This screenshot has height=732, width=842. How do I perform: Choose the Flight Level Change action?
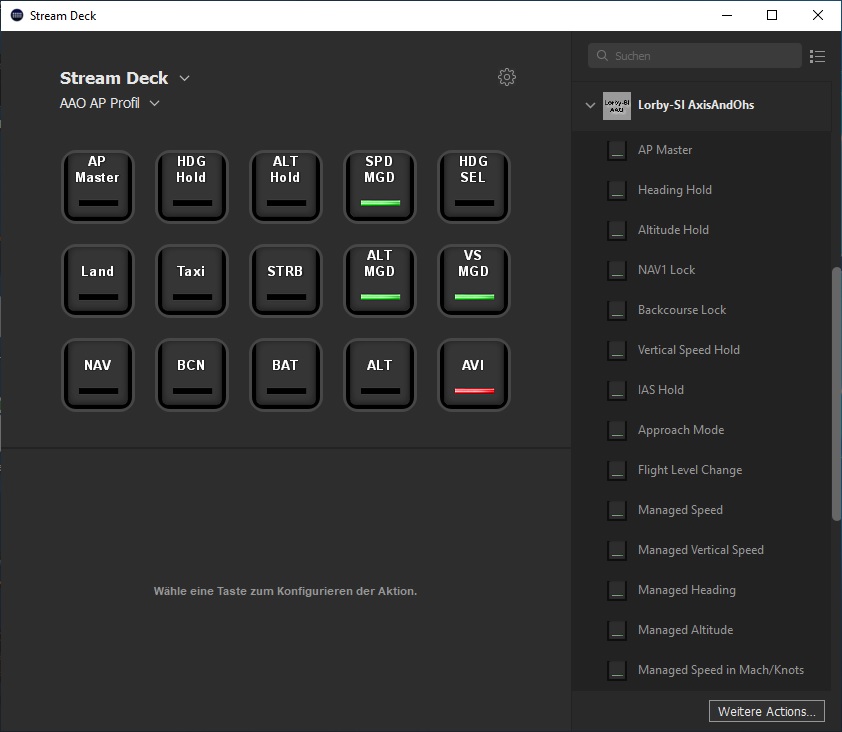point(689,470)
